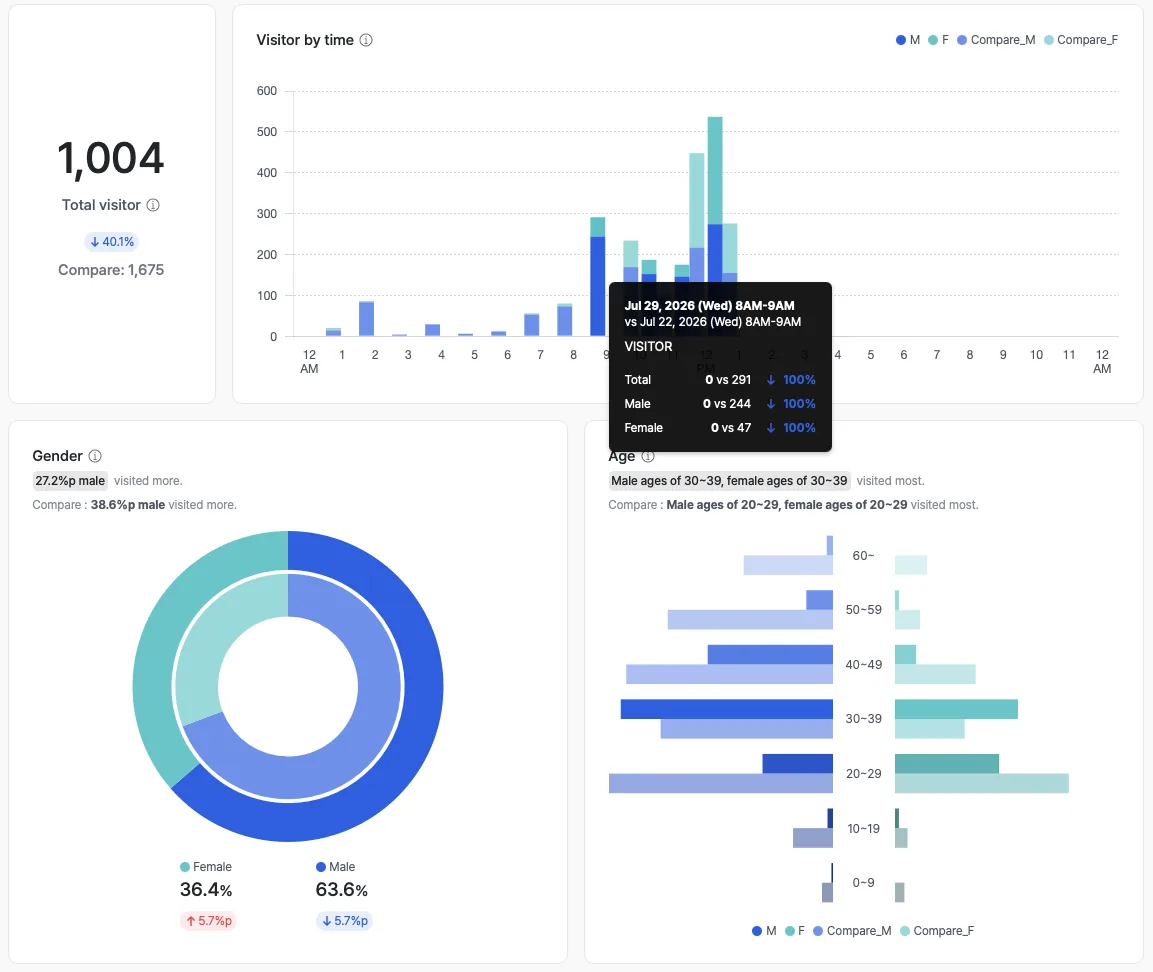Screen dimensions: 1153x972
Task: Click the 'Compare: 1,675' text
Action: (111, 270)
